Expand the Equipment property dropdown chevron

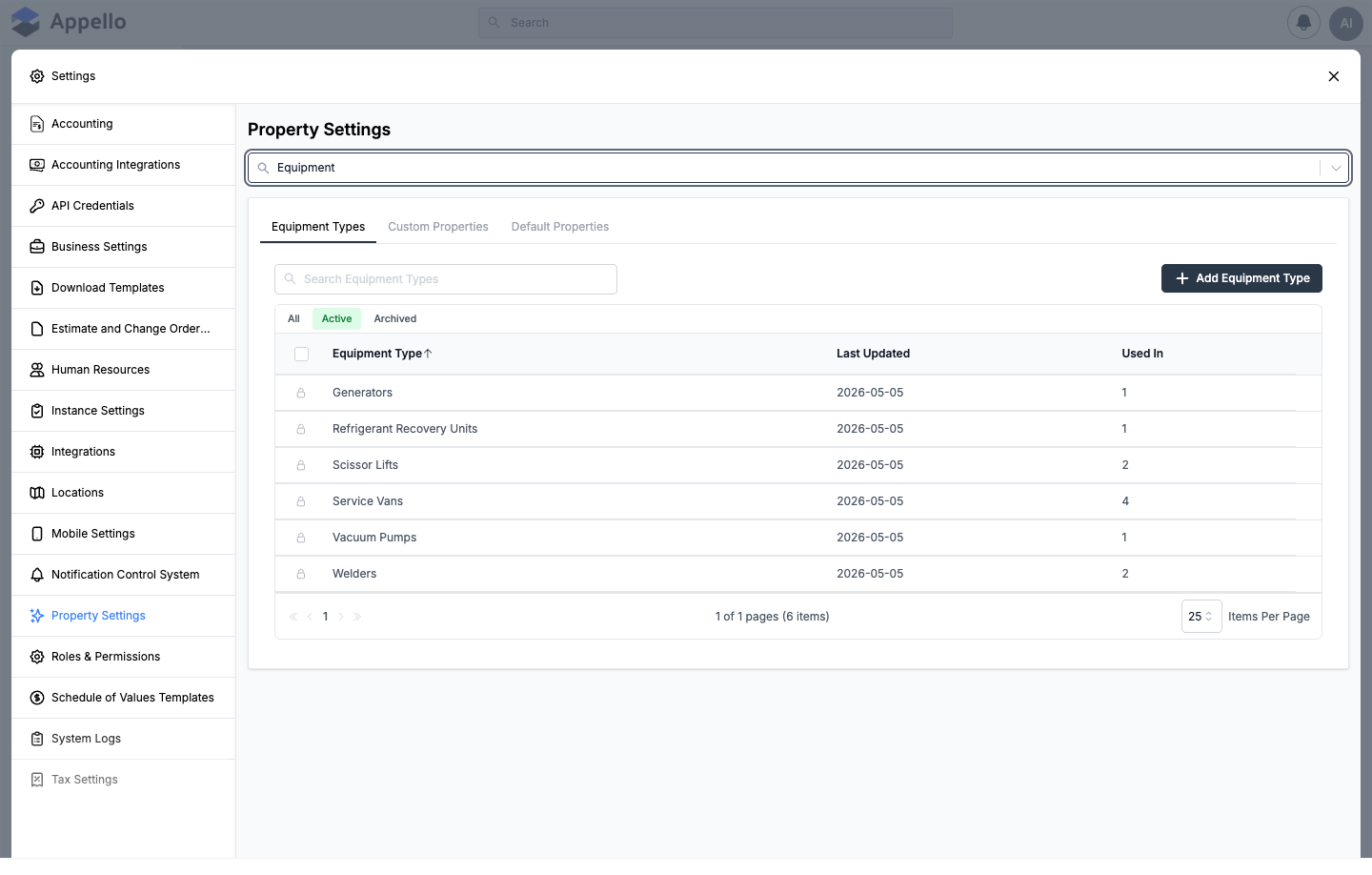point(1336,168)
